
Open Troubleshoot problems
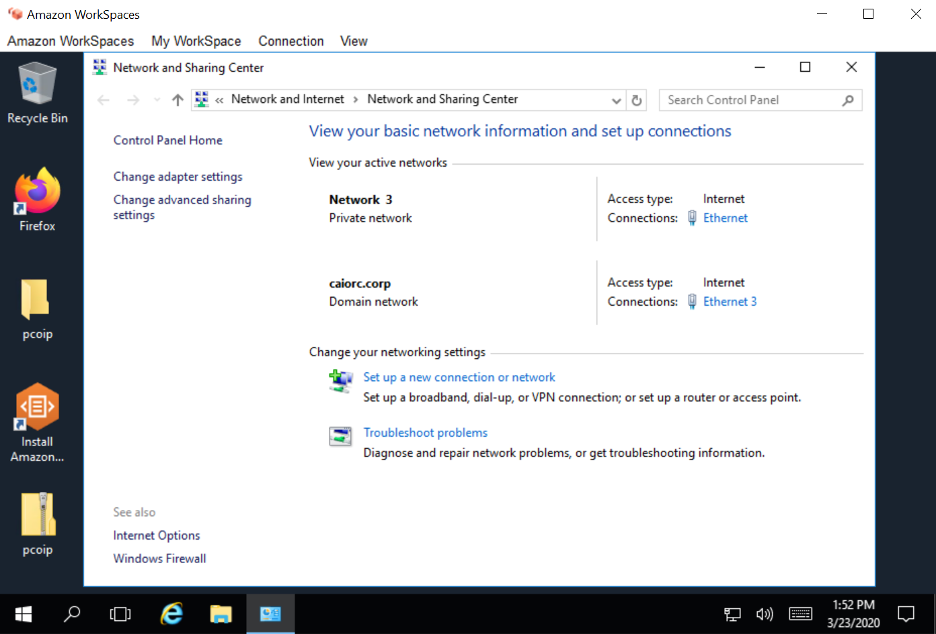pos(425,433)
